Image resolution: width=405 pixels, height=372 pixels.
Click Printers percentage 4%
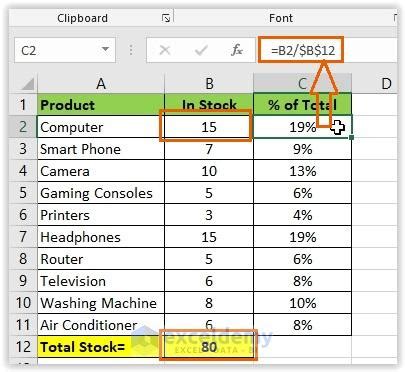[302, 215]
